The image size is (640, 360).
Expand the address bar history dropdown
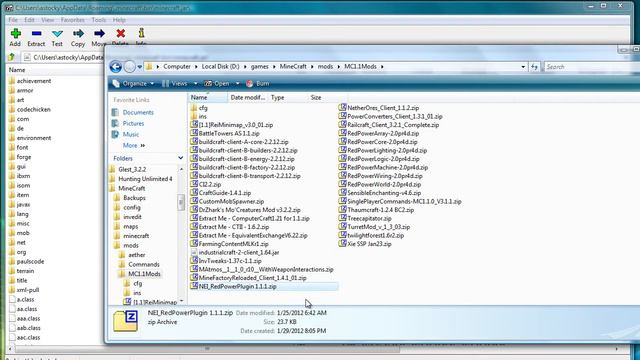(x=523, y=67)
